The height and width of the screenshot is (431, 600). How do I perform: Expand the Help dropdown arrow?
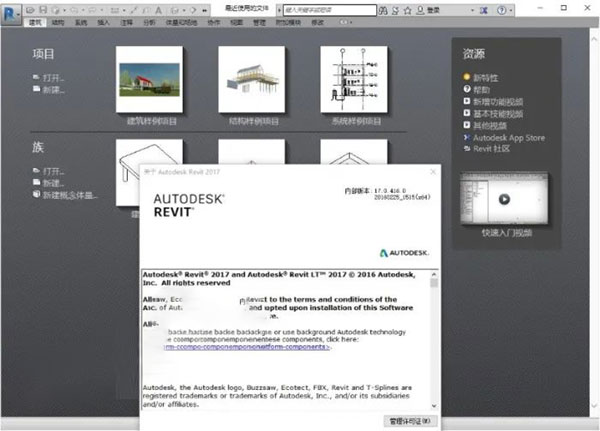(511, 10)
